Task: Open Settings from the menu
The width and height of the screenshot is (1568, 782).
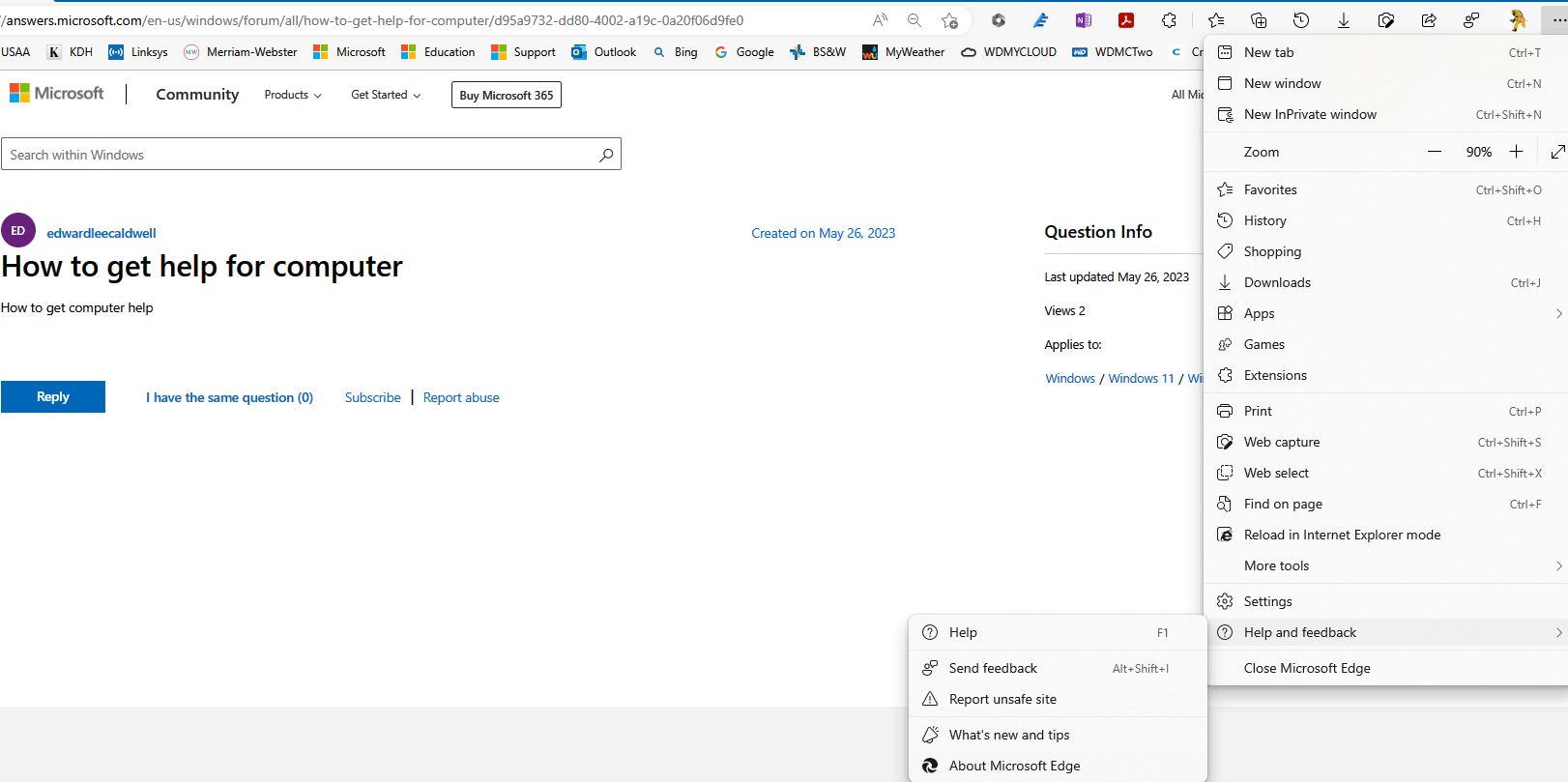Action: (x=1385, y=601)
